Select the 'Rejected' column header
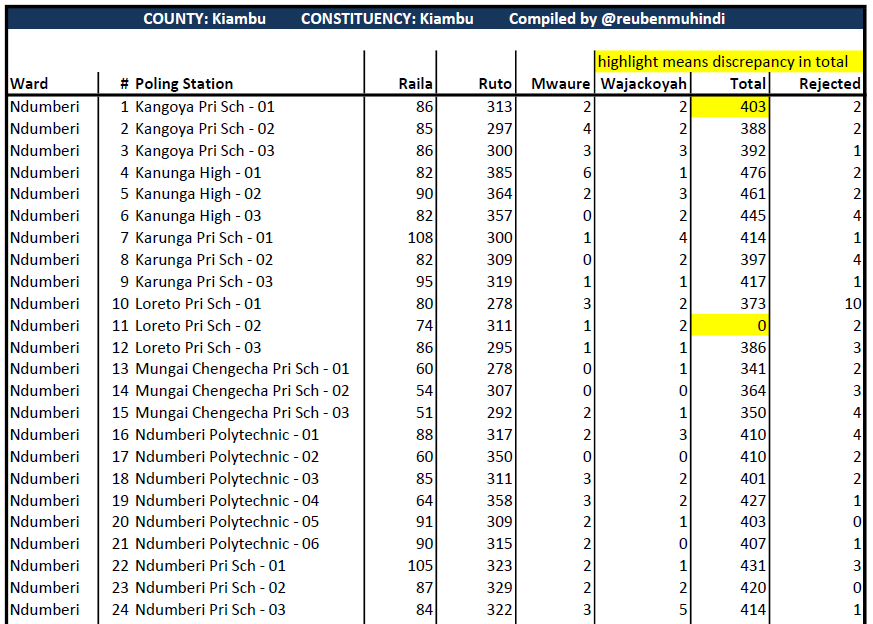The image size is (873, 624). [830, 83]
